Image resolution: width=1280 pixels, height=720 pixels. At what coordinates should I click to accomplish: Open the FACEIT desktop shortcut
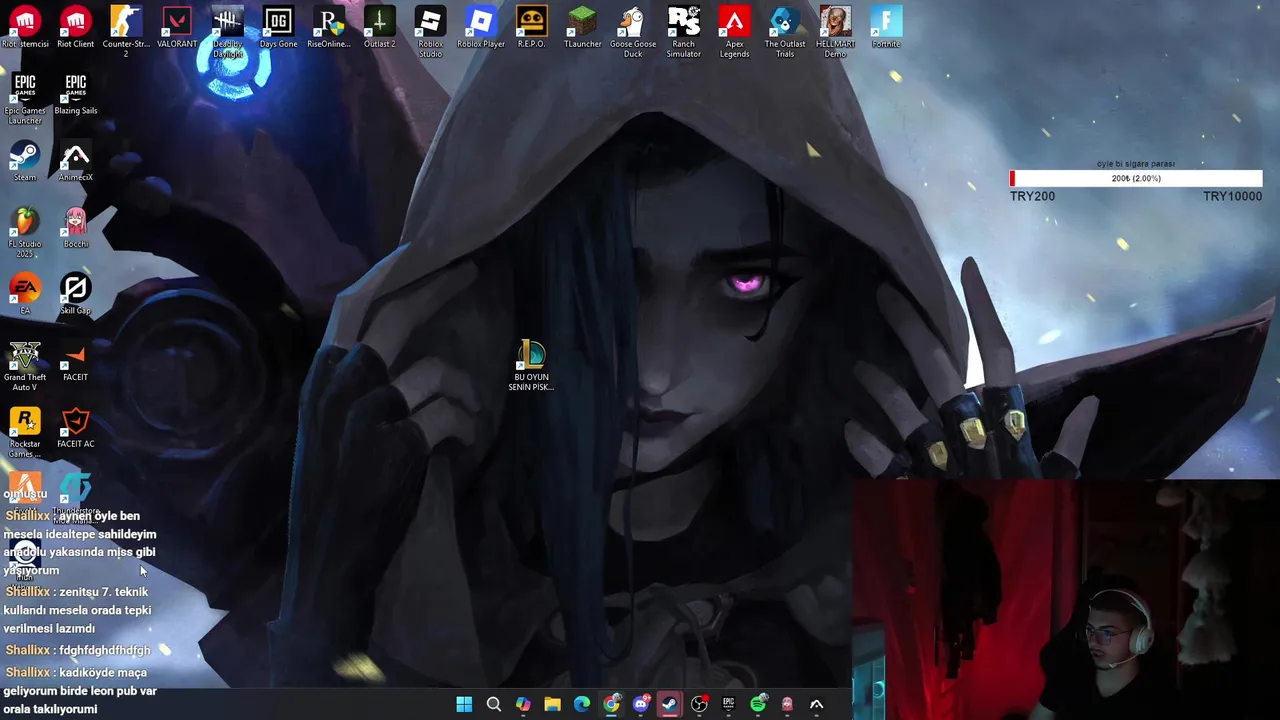pos(75,361)
